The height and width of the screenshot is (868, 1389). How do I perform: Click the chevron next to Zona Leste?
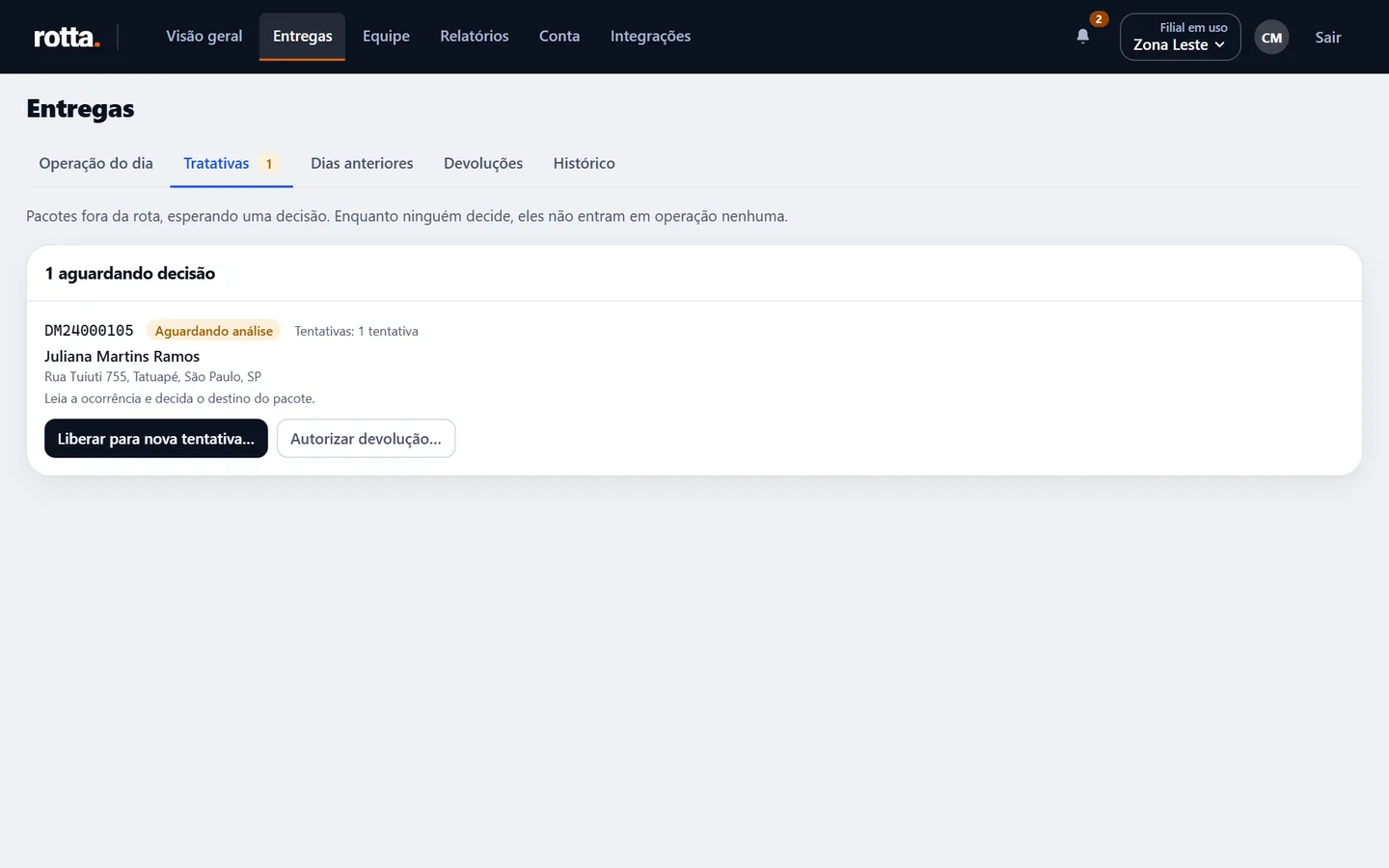[1219, 45]
